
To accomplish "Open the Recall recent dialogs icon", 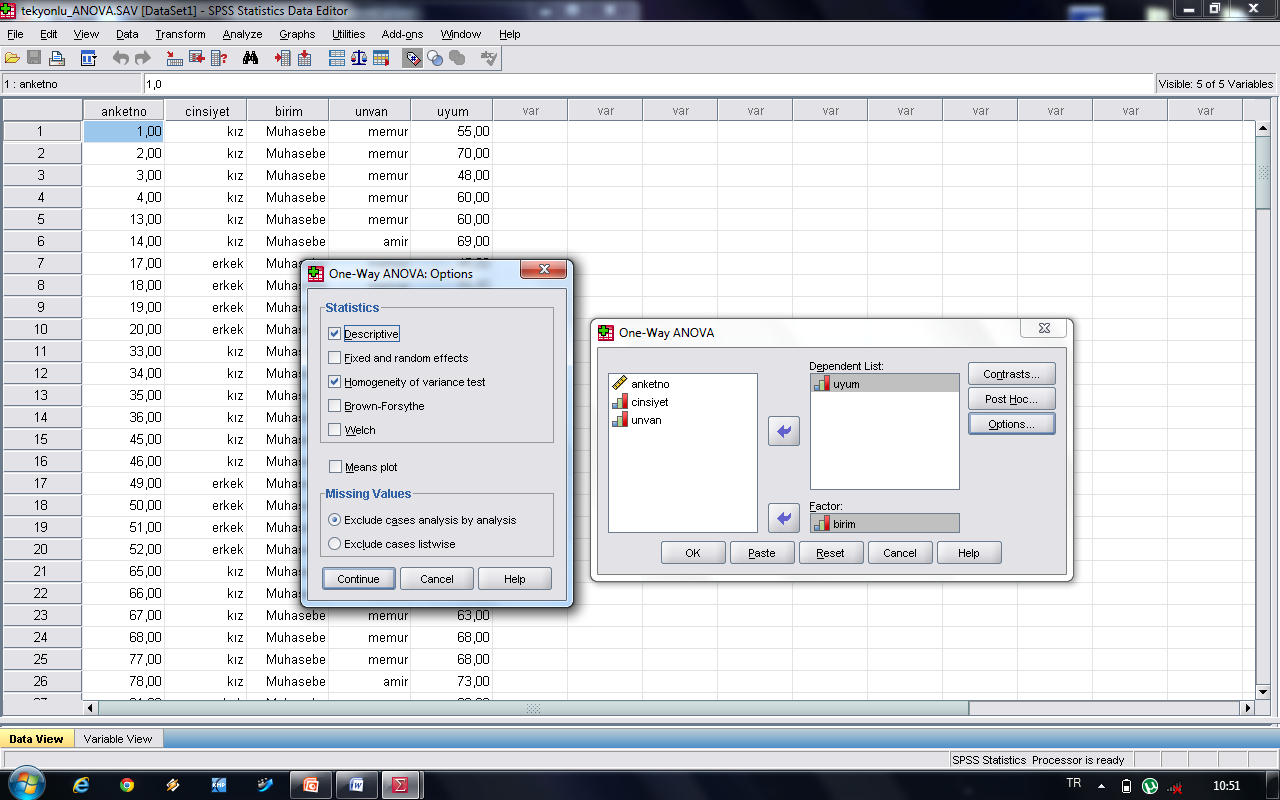I will point(88,59).
